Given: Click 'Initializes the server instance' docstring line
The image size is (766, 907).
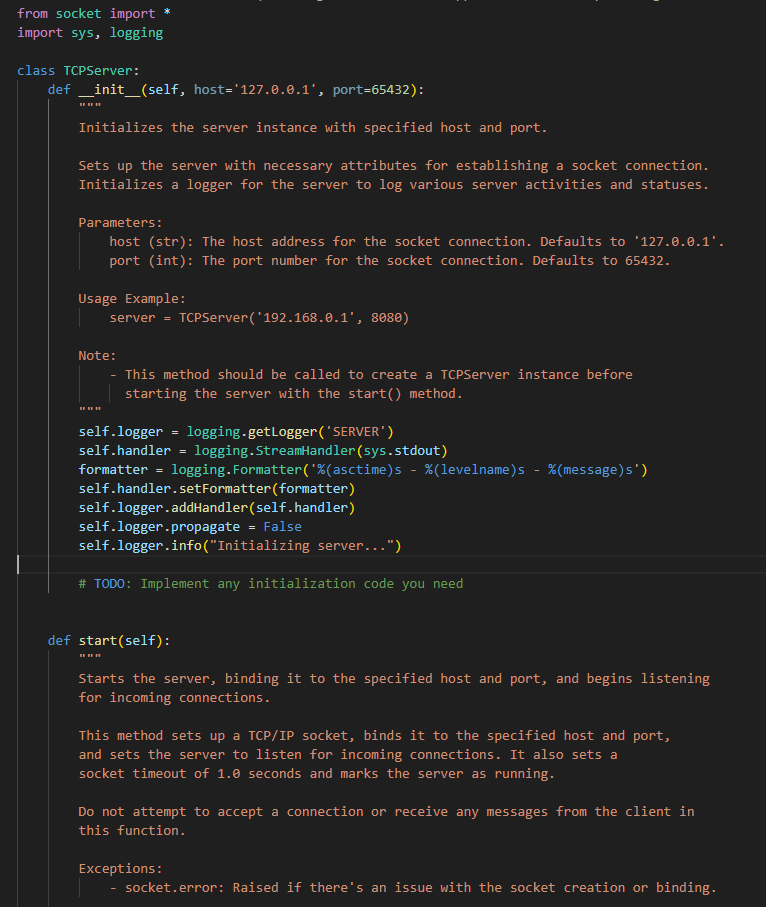Looking at the screenshot, I should tap(312, 127).
